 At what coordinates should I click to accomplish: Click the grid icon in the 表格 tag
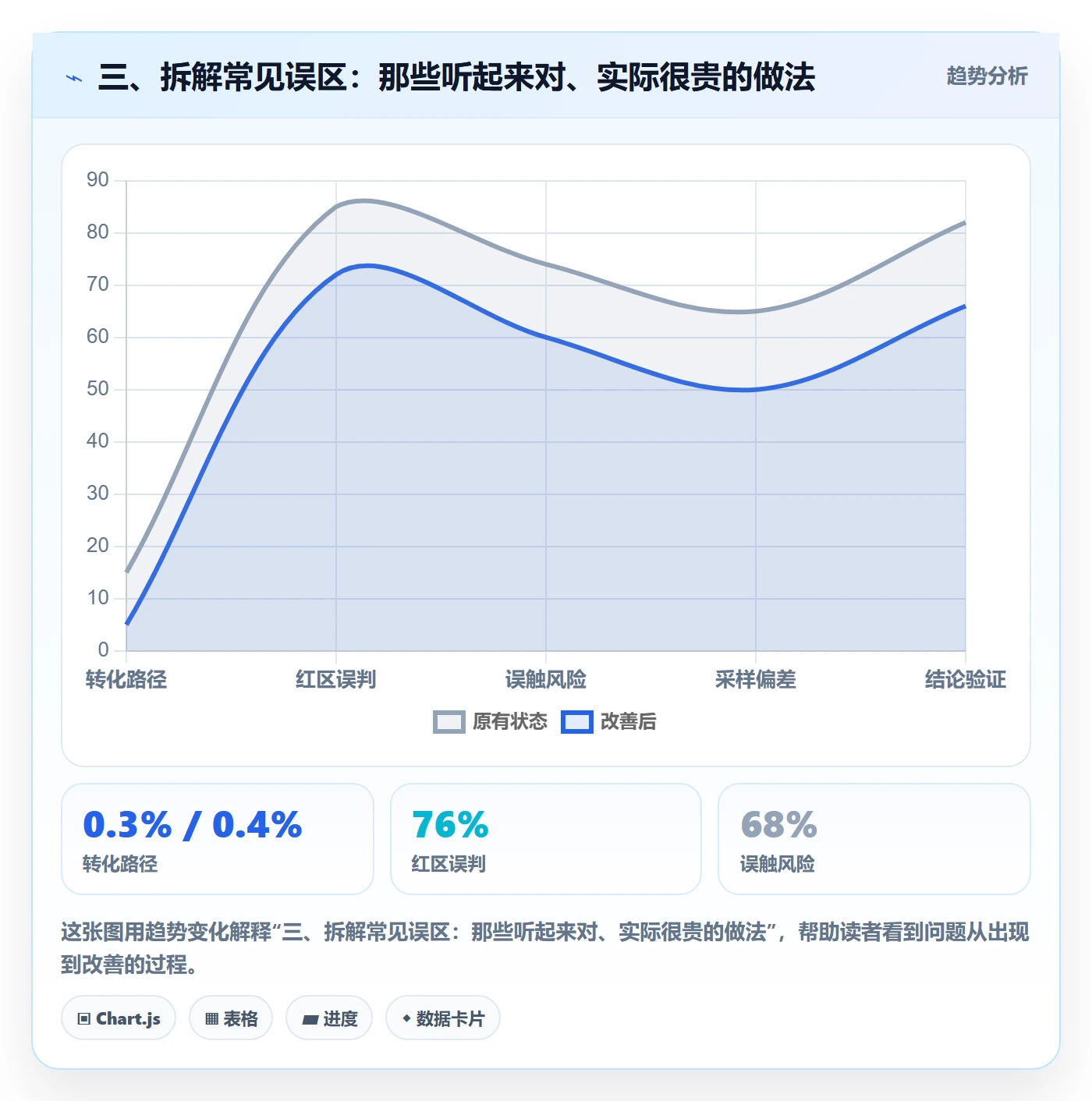pyautogui.click(x=211, y=1019)
